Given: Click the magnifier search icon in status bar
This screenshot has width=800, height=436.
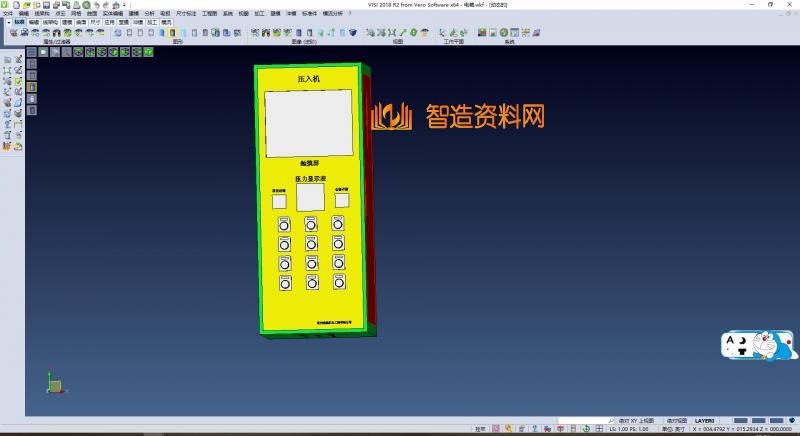Looking at the screenshot, I should click(x=611, y=421).
